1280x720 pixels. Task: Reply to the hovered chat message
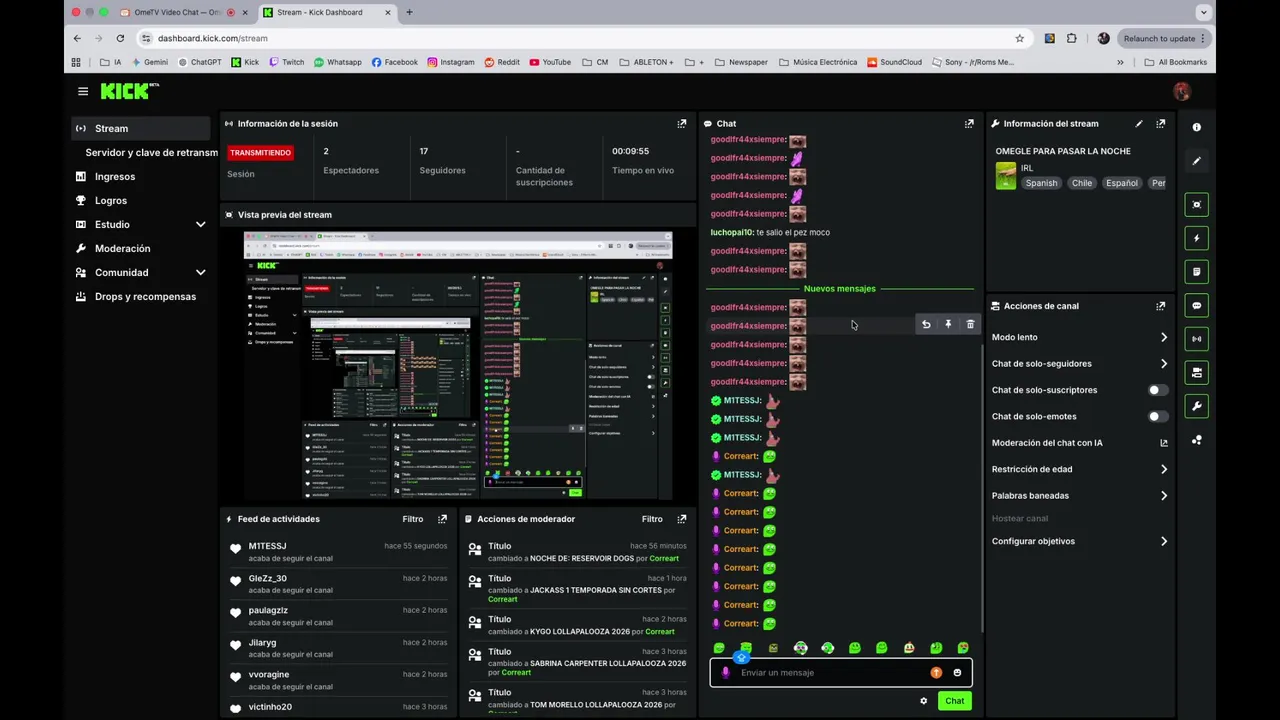926,325
